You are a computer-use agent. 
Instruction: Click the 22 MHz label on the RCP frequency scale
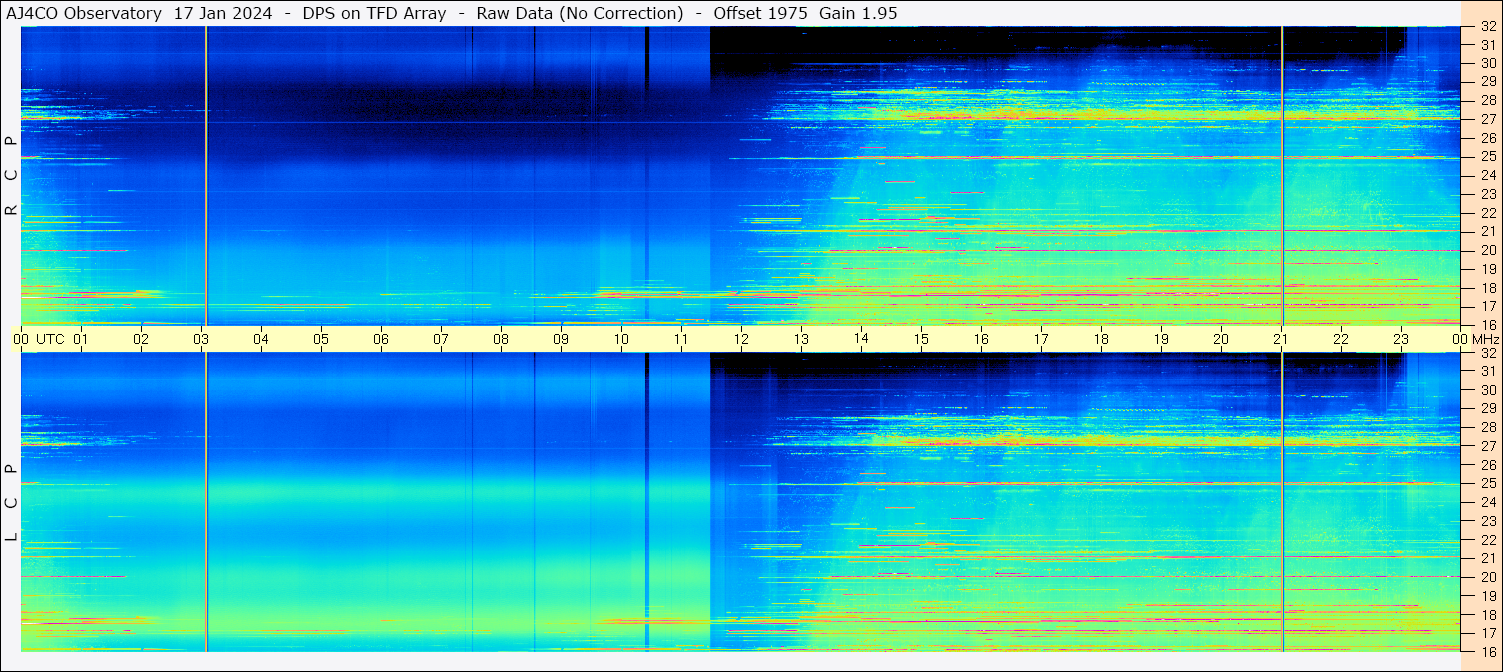pyautogui.click(x=1488, y=213)
